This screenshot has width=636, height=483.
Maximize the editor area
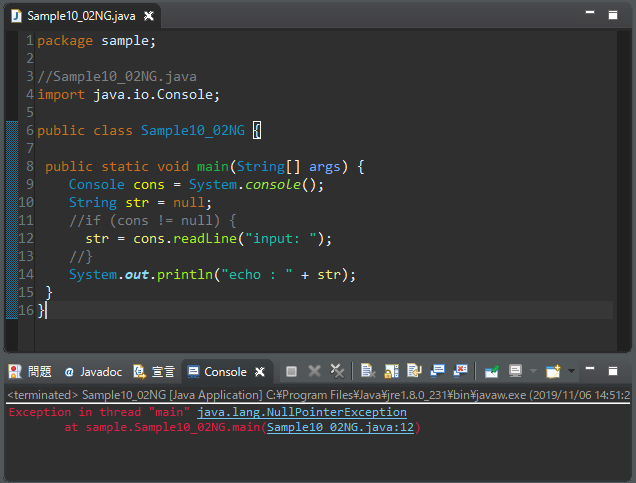[x=613, y=15]
